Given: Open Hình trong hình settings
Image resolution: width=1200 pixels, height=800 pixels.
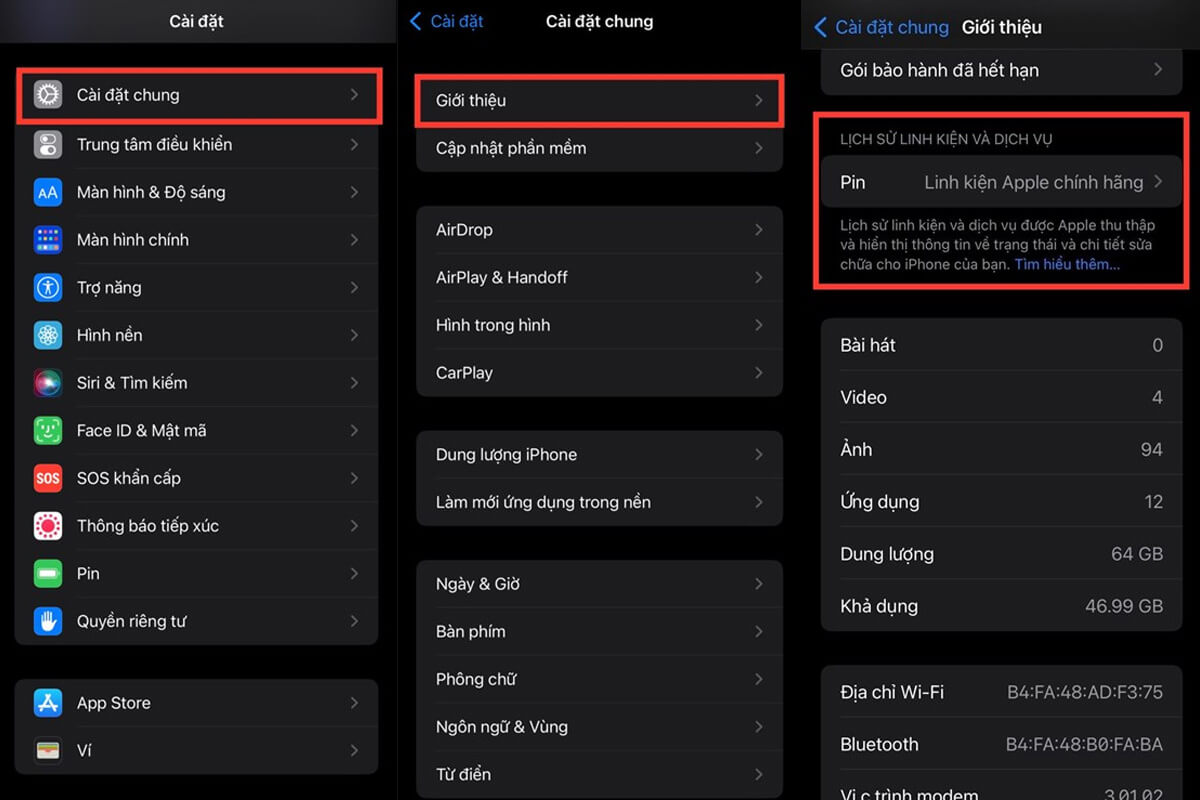Looking at the screenshot, I should tap(599, 325).
